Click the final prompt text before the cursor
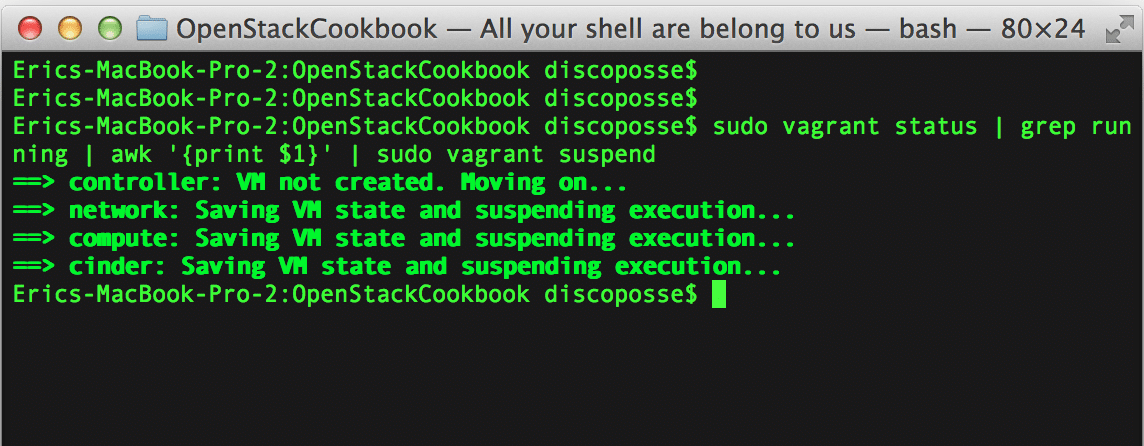This screenshot has height=446, width=1144. [x=355, y=295]
